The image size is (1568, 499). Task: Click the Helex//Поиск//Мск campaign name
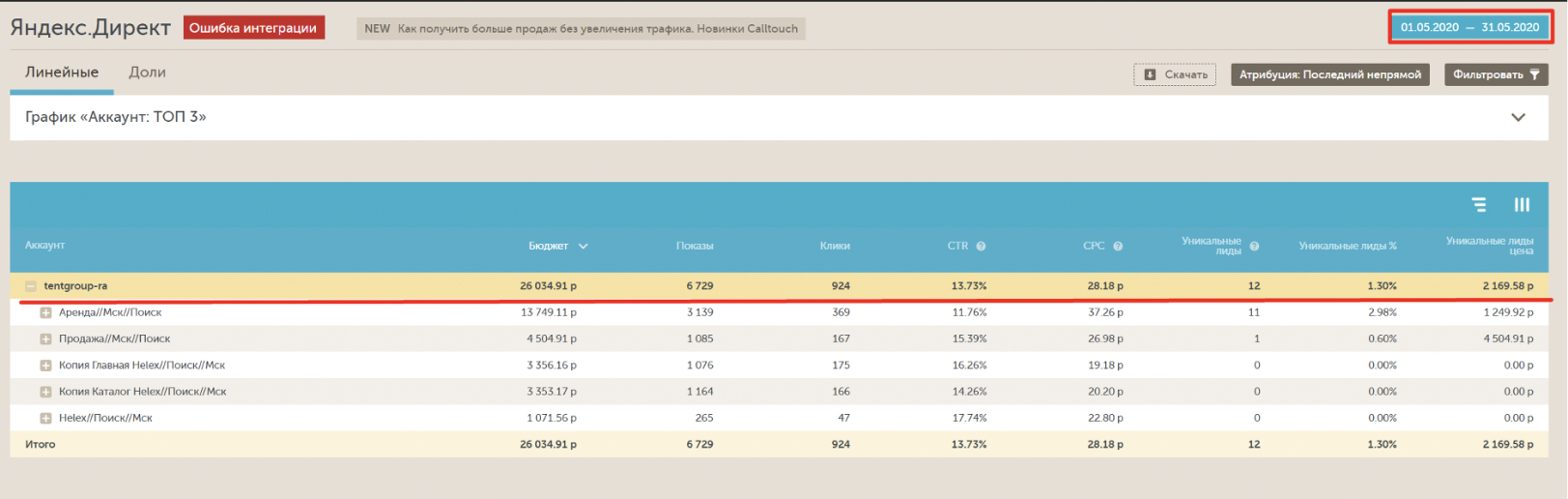pos(105,418)
